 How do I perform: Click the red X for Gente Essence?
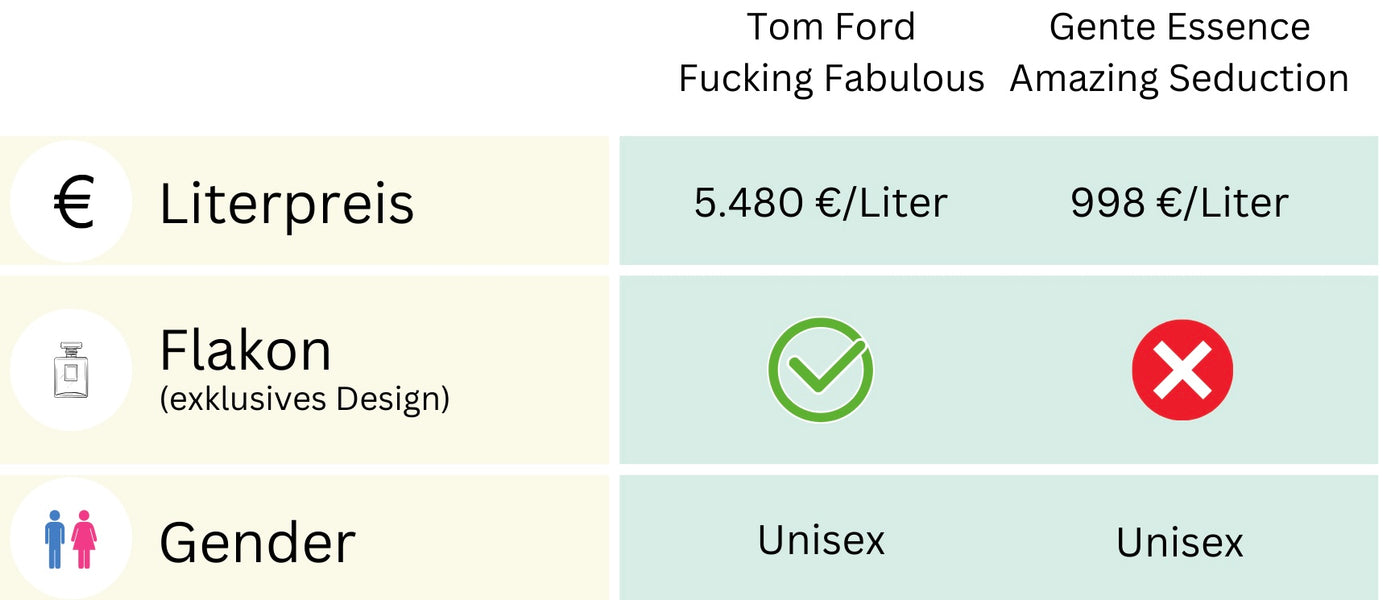pos(1182,370)
